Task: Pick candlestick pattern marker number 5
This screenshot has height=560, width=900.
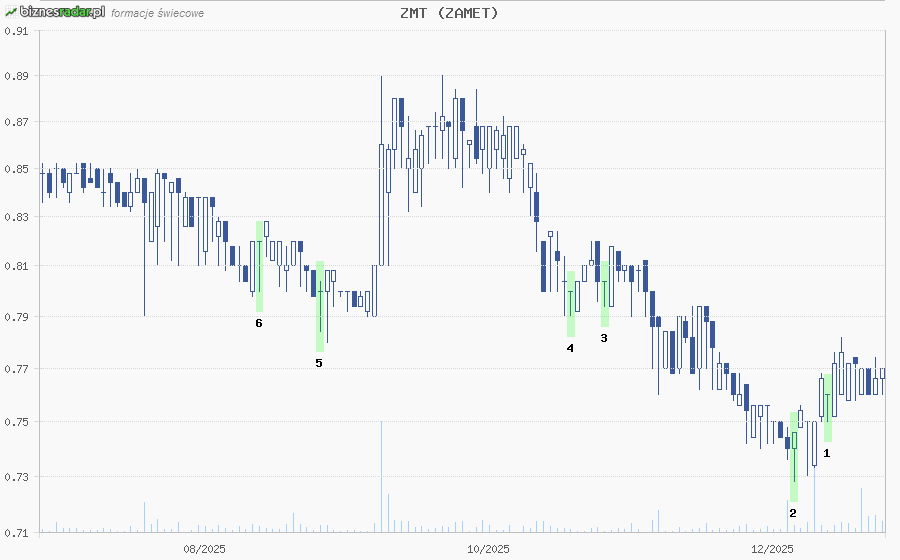Action: pos(319,363)
